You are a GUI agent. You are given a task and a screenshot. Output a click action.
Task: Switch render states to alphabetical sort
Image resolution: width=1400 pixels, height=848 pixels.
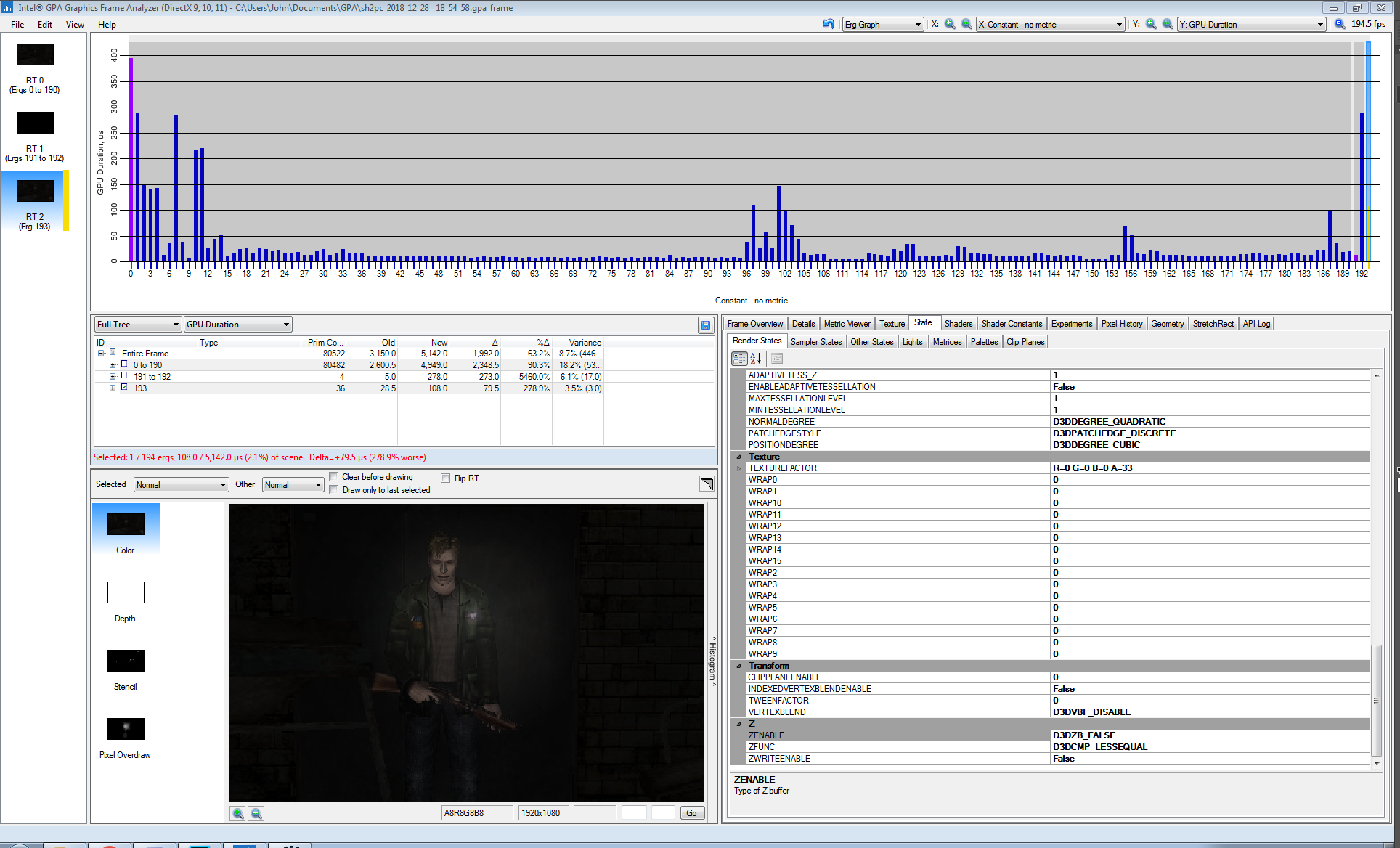(x=756, y=358)
